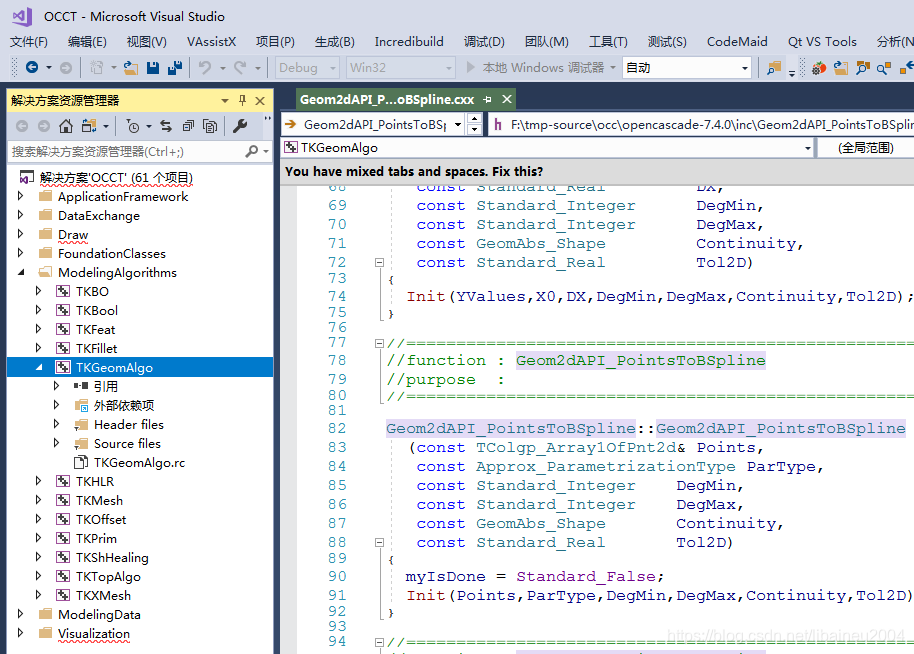Expand the DataExchange folder
914x654 pixels.
point(21,215)
